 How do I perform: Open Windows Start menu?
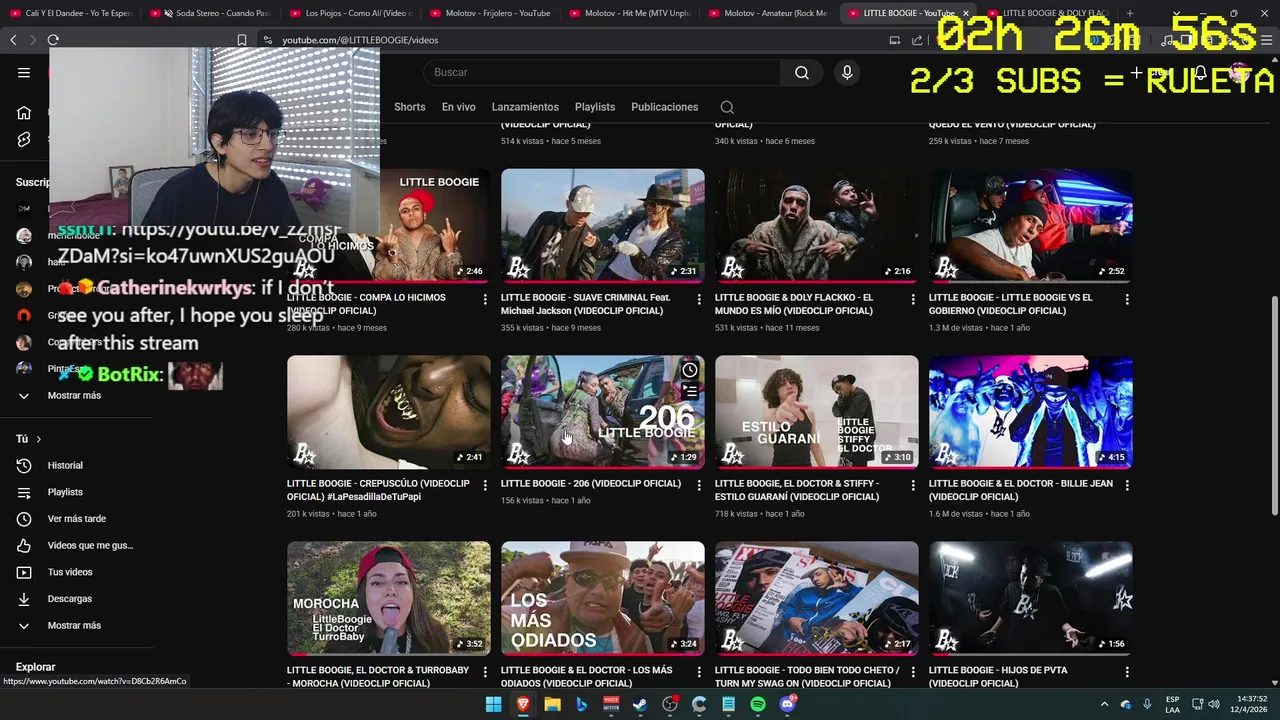(x=493, y=705)
